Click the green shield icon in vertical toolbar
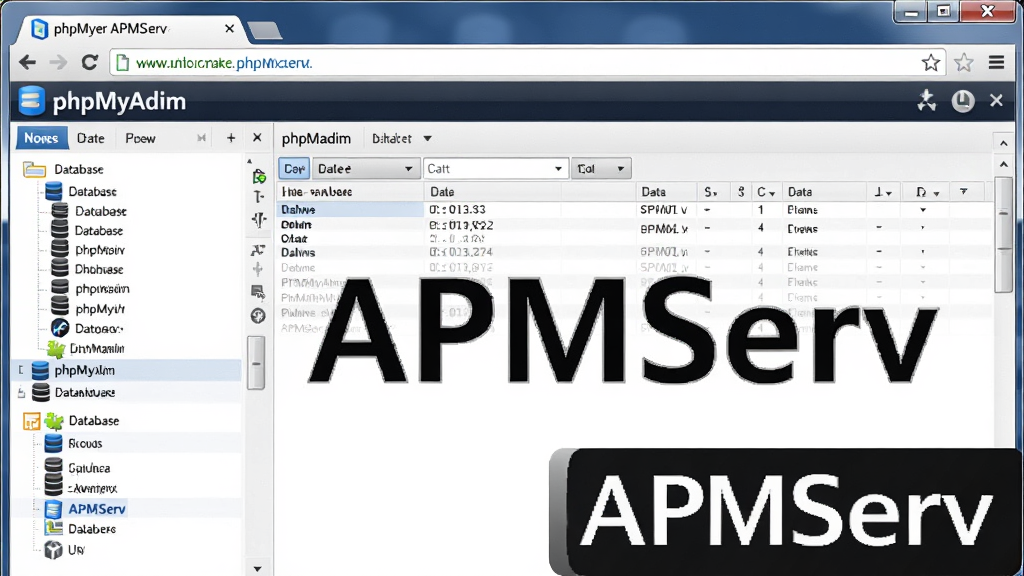This screenshot has width=1024, height=576. (259, 176)
